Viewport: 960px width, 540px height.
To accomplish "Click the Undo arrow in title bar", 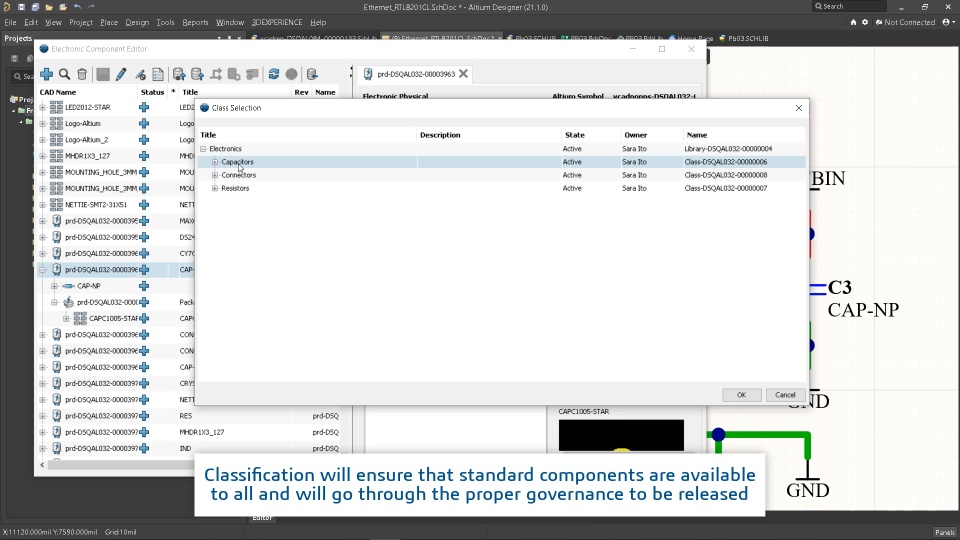I will pos(77,7).
